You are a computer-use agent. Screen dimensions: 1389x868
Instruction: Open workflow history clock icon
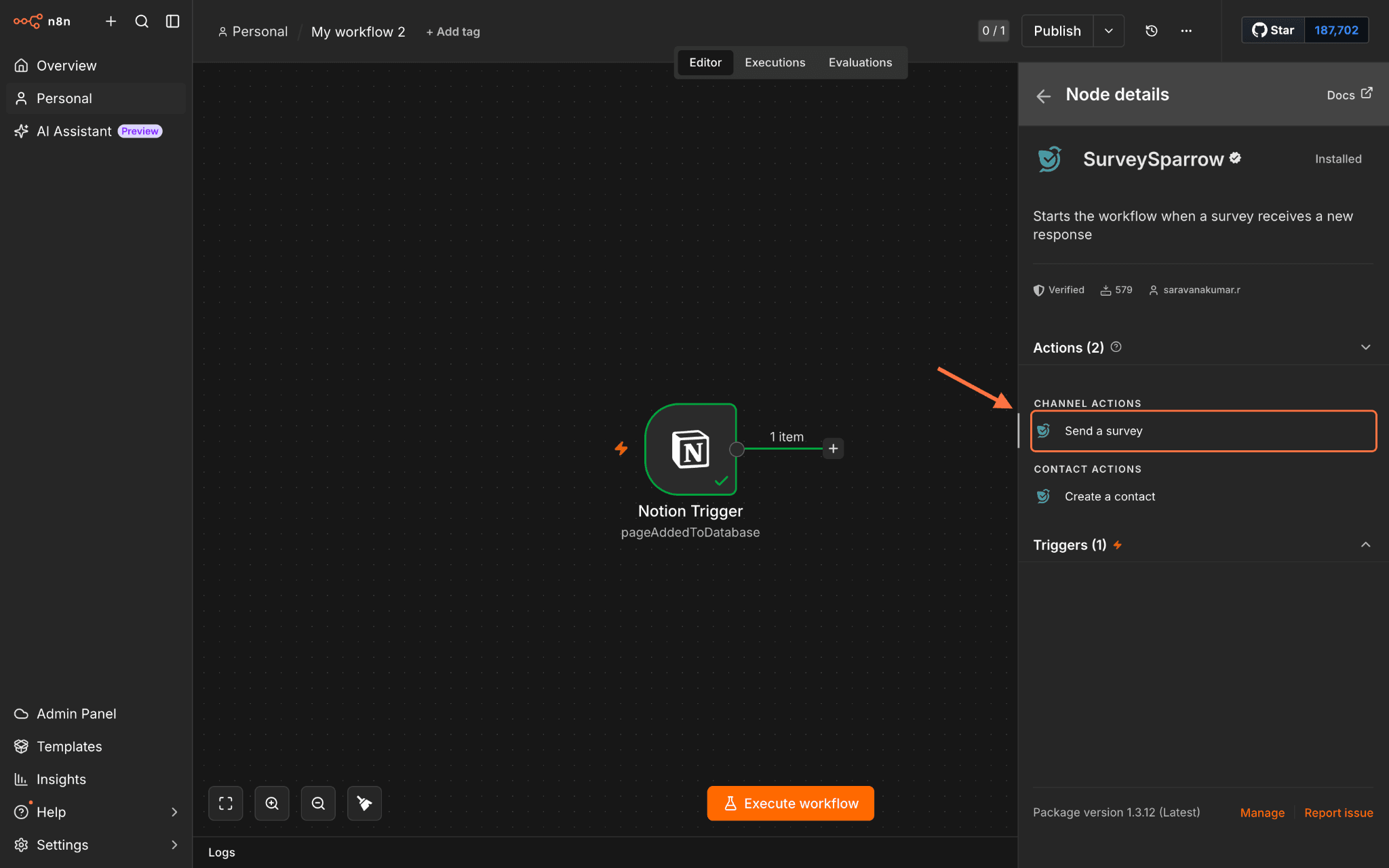pos(1151,31)
